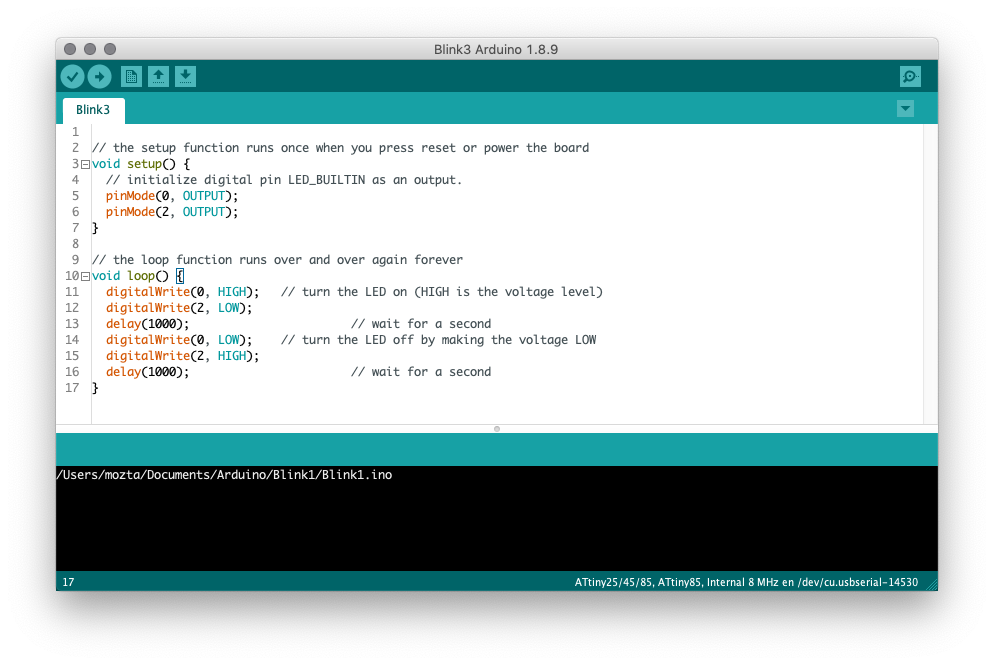
Task: Click the 'wait for a second' comment on line 13
Action: tap(421, 324)
